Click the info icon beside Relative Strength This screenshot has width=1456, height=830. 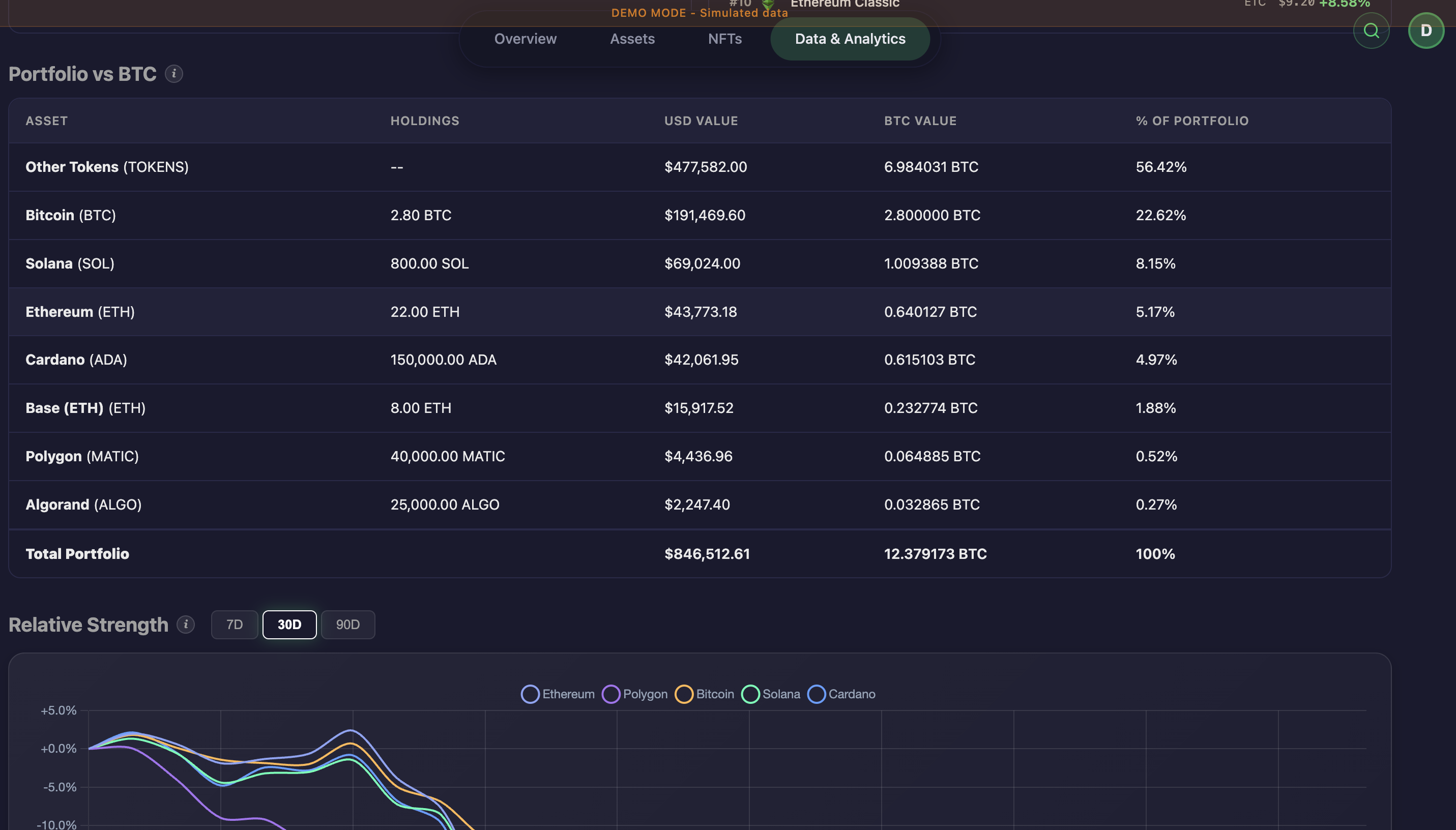click(185, 624)
